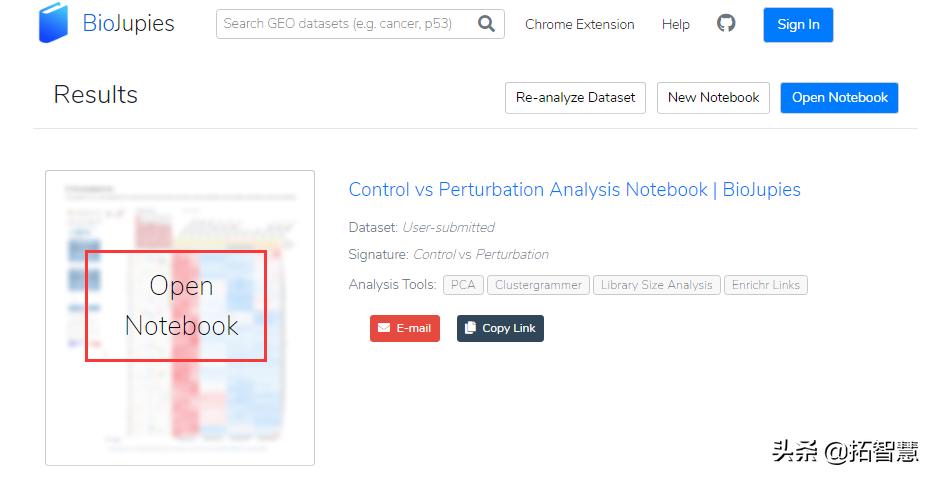Open the Chrome Extension menu item

579,24
